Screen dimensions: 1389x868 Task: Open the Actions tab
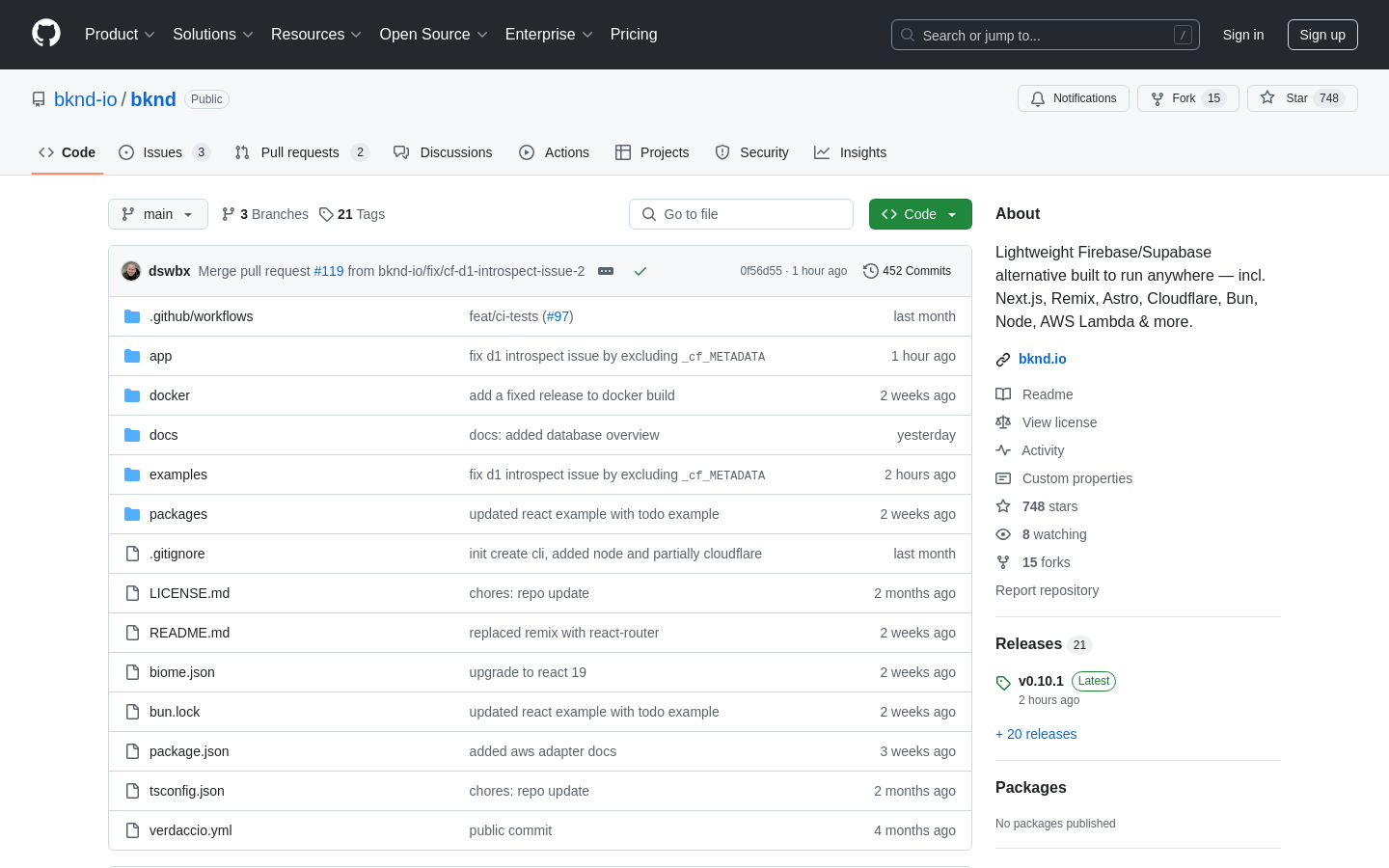(x=554, y=152)
